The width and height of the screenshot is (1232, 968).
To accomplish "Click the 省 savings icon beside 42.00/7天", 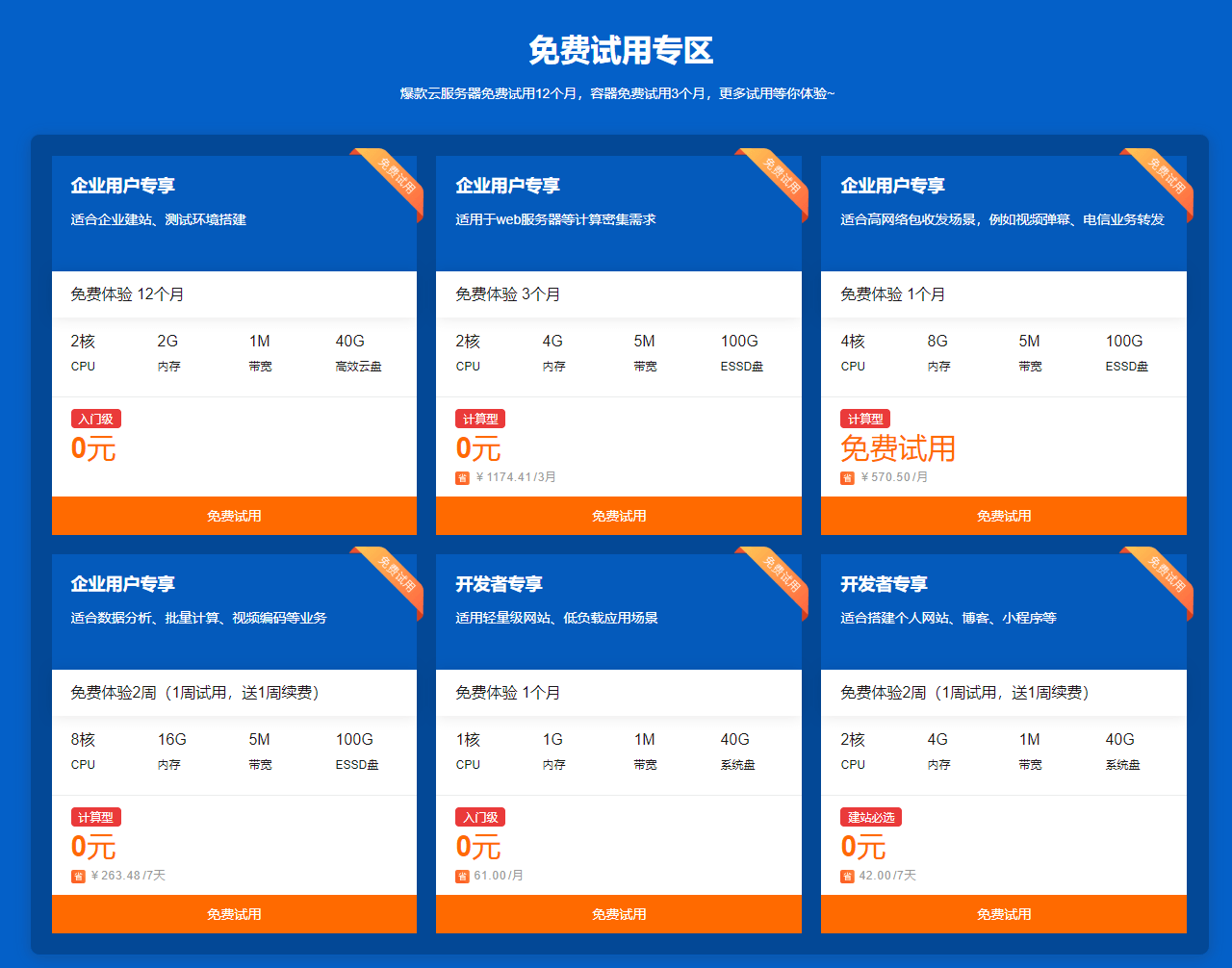I will click(x=847, y=877).
